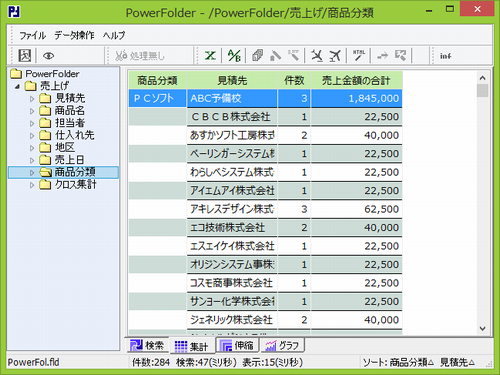The width and height of the screenshot is (500, 375).
Task: Click the scrollbar up arrow
Action: point(482,78)
